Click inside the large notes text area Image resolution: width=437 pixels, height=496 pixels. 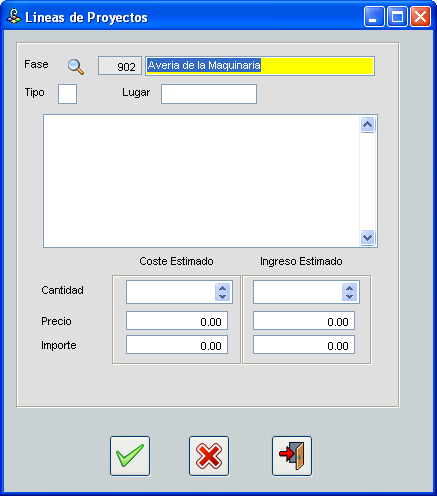point(202,181)
